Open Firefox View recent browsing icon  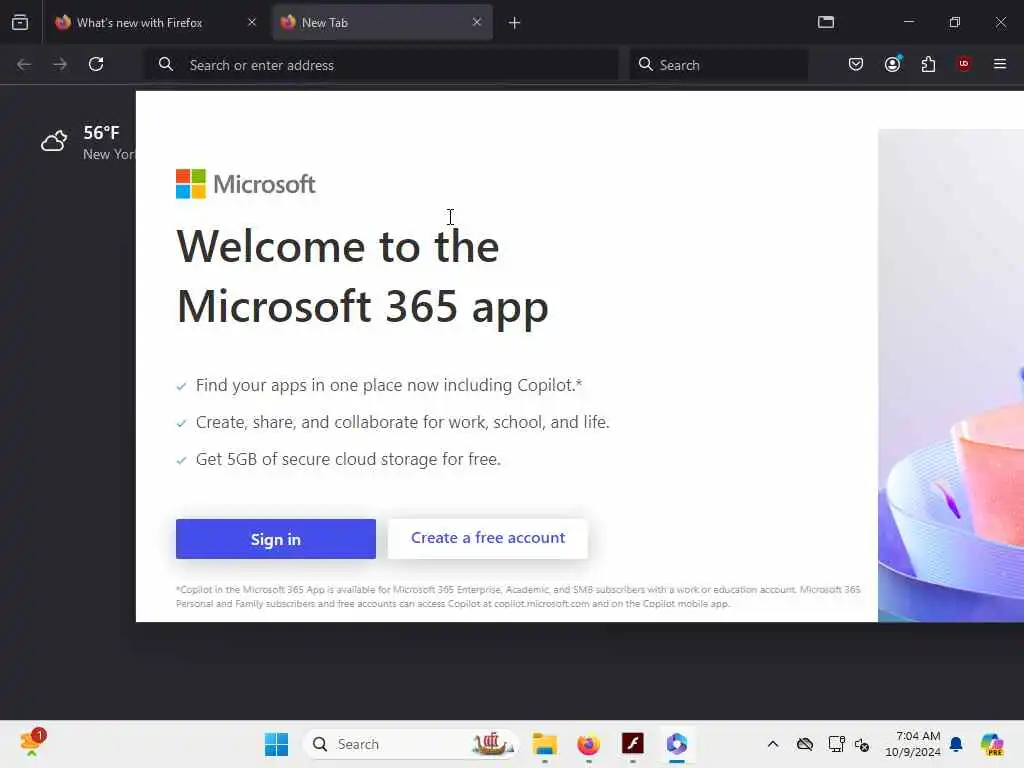click(20, 22)
